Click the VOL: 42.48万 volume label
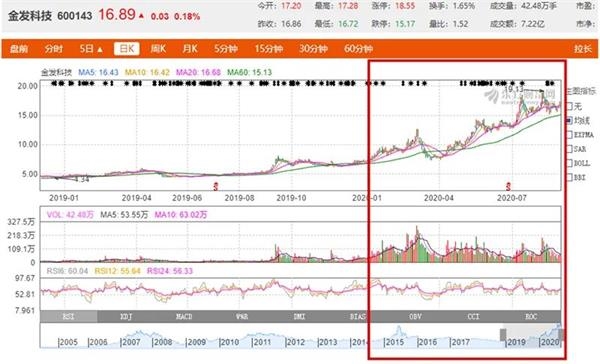This screenshot has height=364, width=600. click(x=70, y=215)
